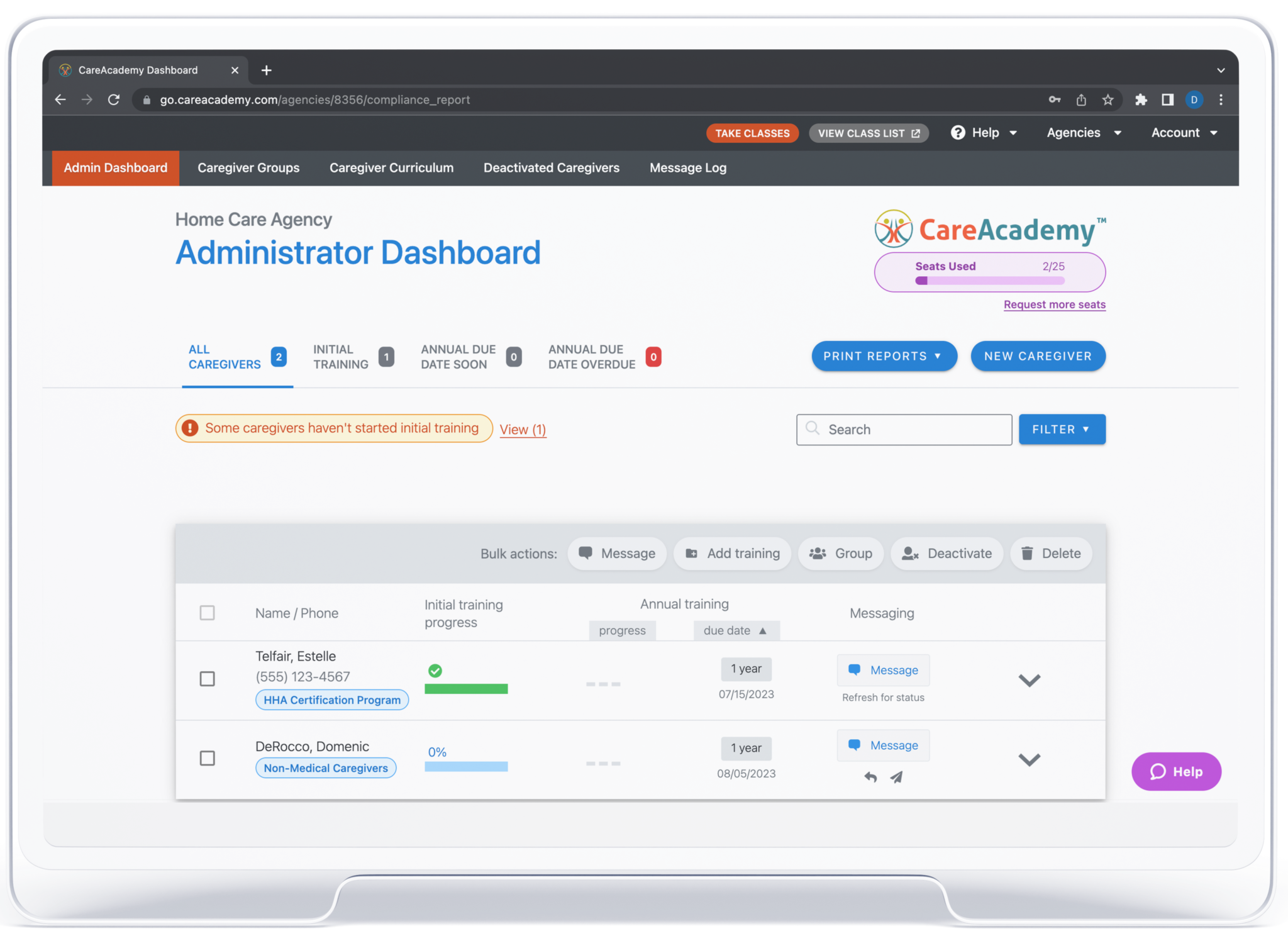Click the Seats Used progress bar

point(989,281)
